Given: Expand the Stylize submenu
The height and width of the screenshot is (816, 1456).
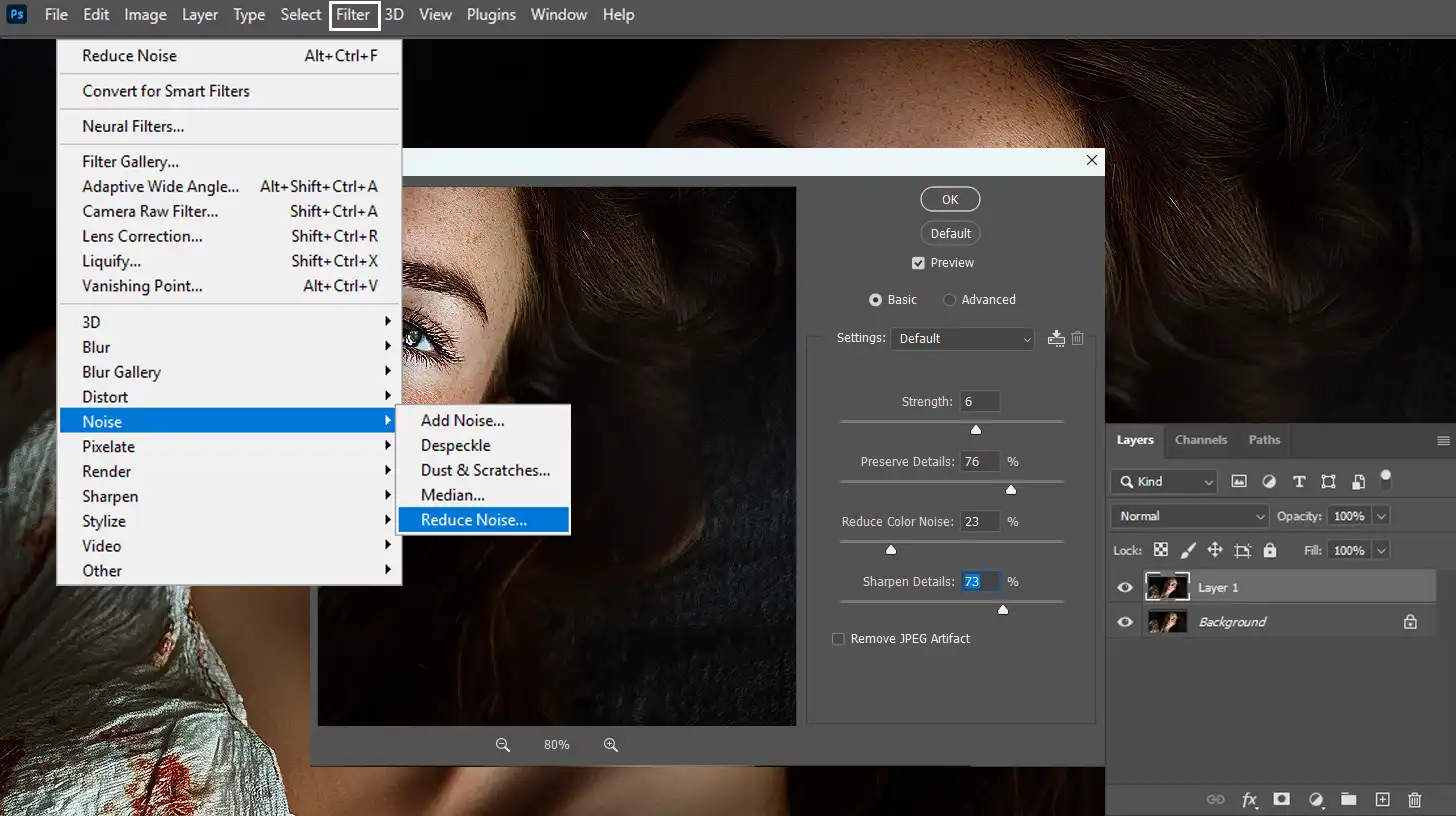Looking at the screenshot, I should [x=229, y=521].
